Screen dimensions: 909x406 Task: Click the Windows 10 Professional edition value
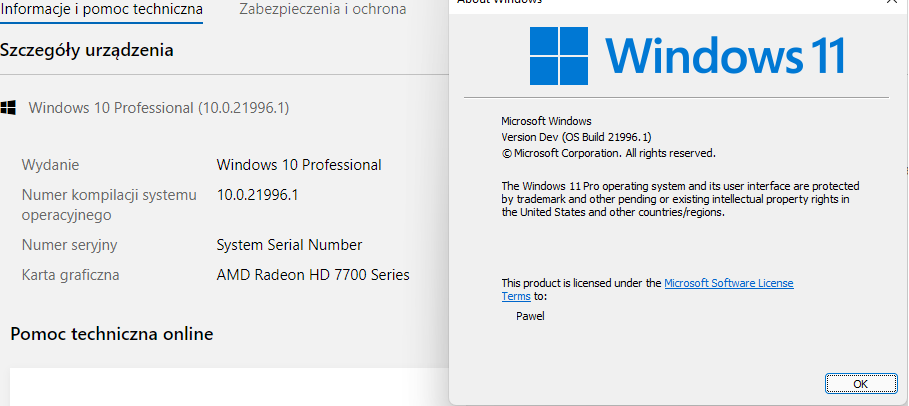click(x=299, y=165)
